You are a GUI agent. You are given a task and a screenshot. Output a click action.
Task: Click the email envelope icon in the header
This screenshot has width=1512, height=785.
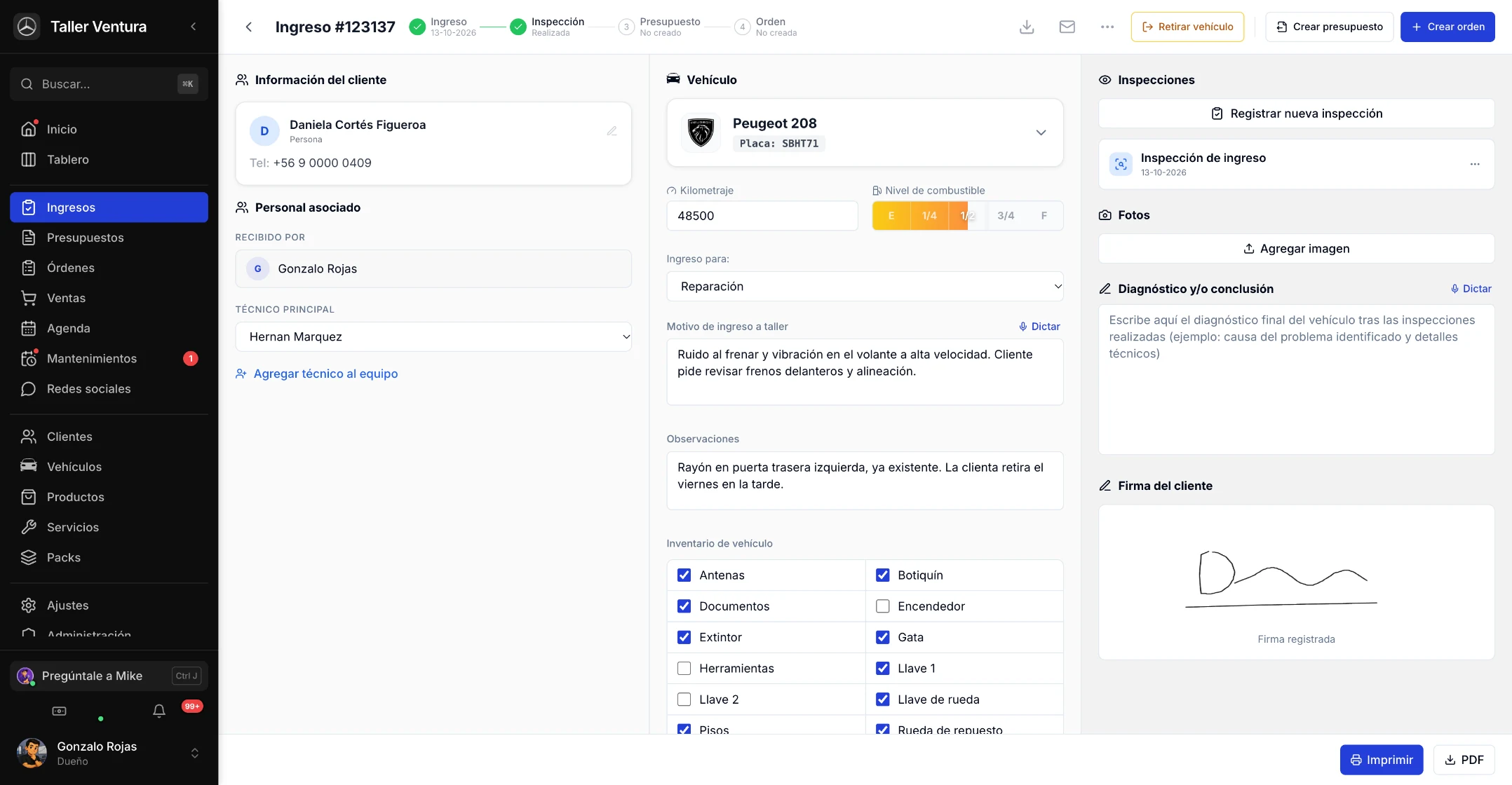[1067, 27]
